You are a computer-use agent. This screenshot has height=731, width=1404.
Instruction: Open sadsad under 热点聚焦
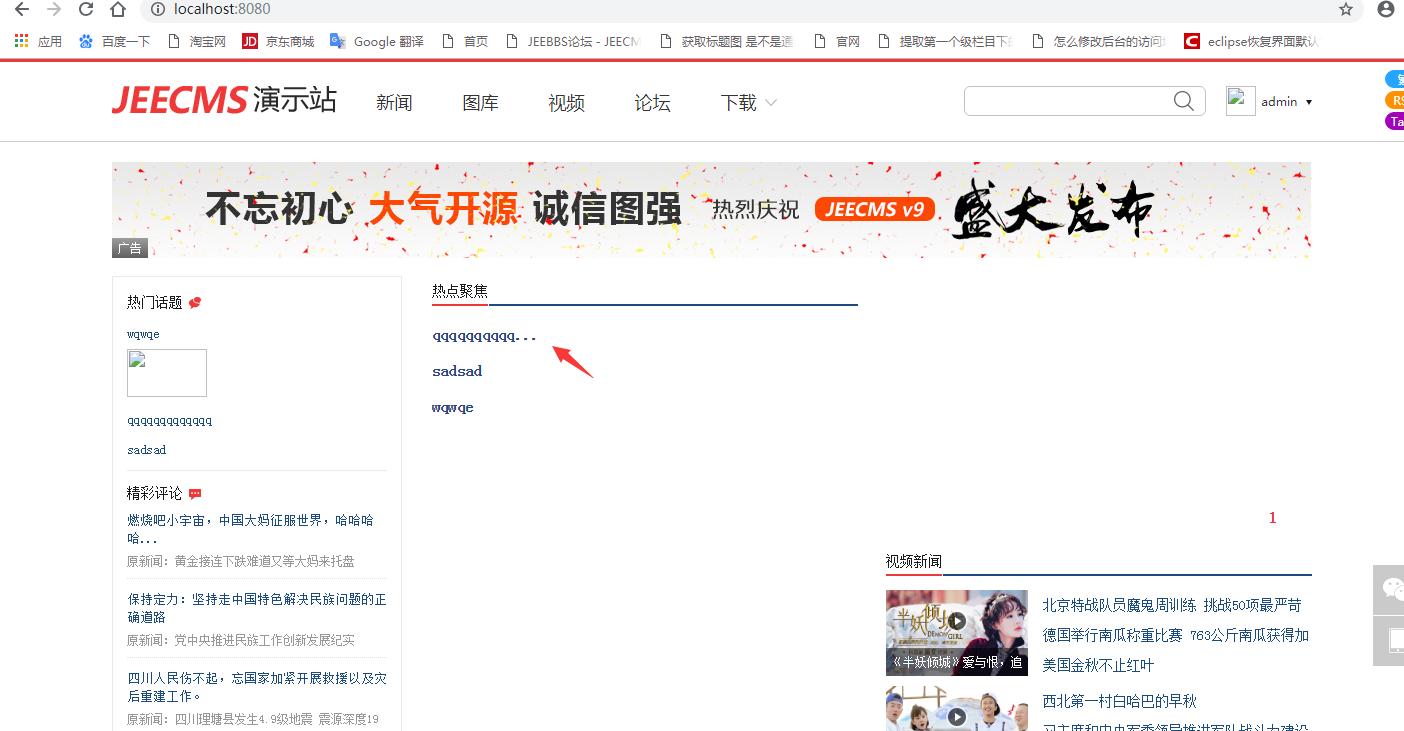pyautogui.click(x=457, y=371)
